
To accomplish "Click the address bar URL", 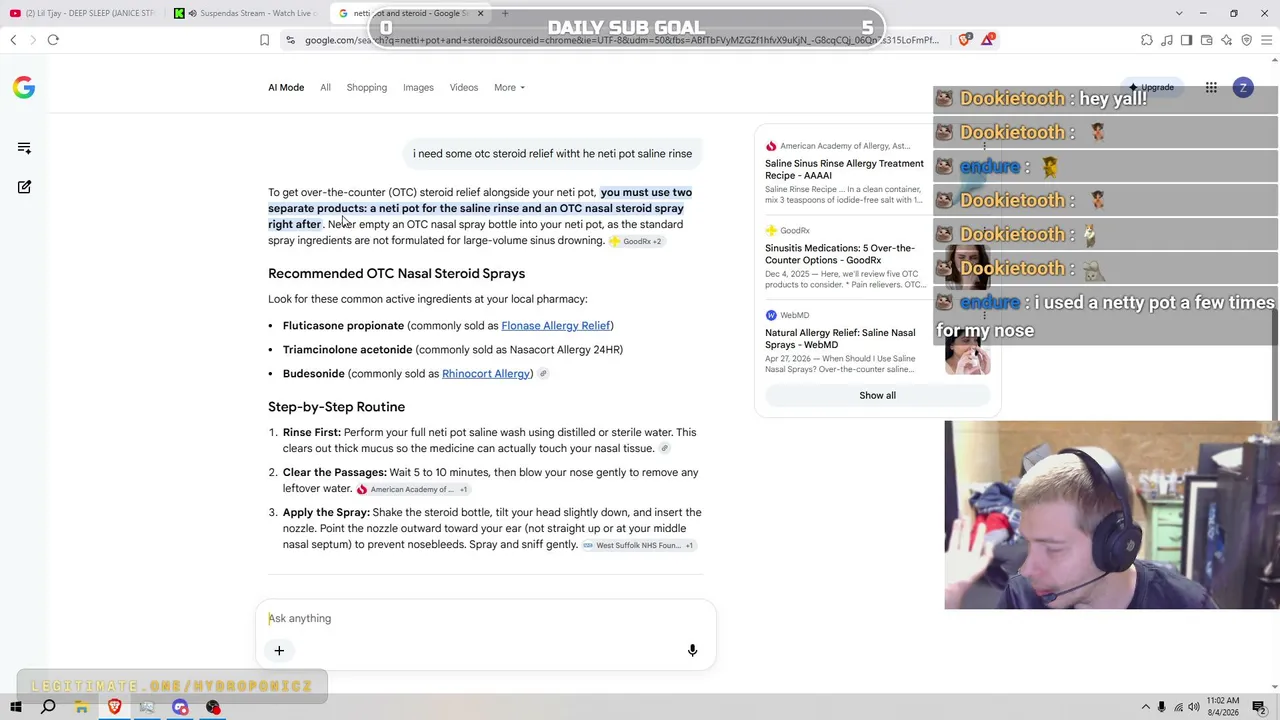I will click(620, 40).
